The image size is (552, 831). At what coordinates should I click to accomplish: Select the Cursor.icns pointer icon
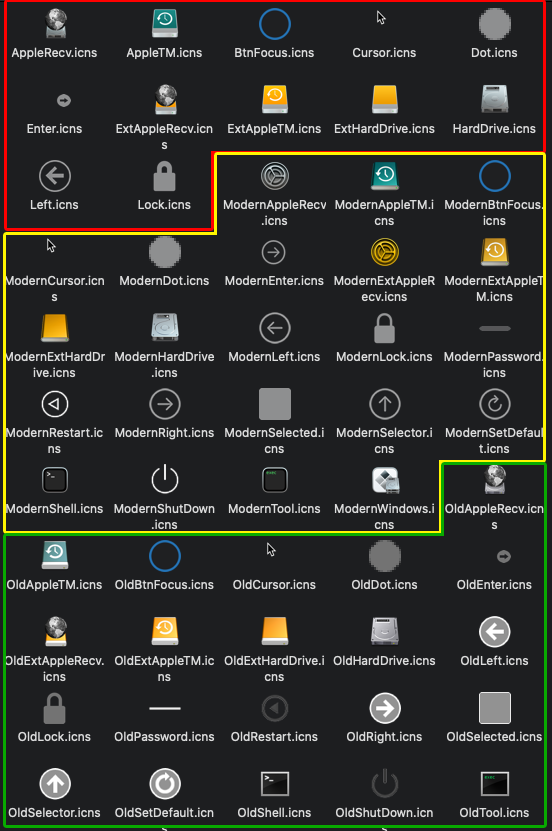coord(381,17)
